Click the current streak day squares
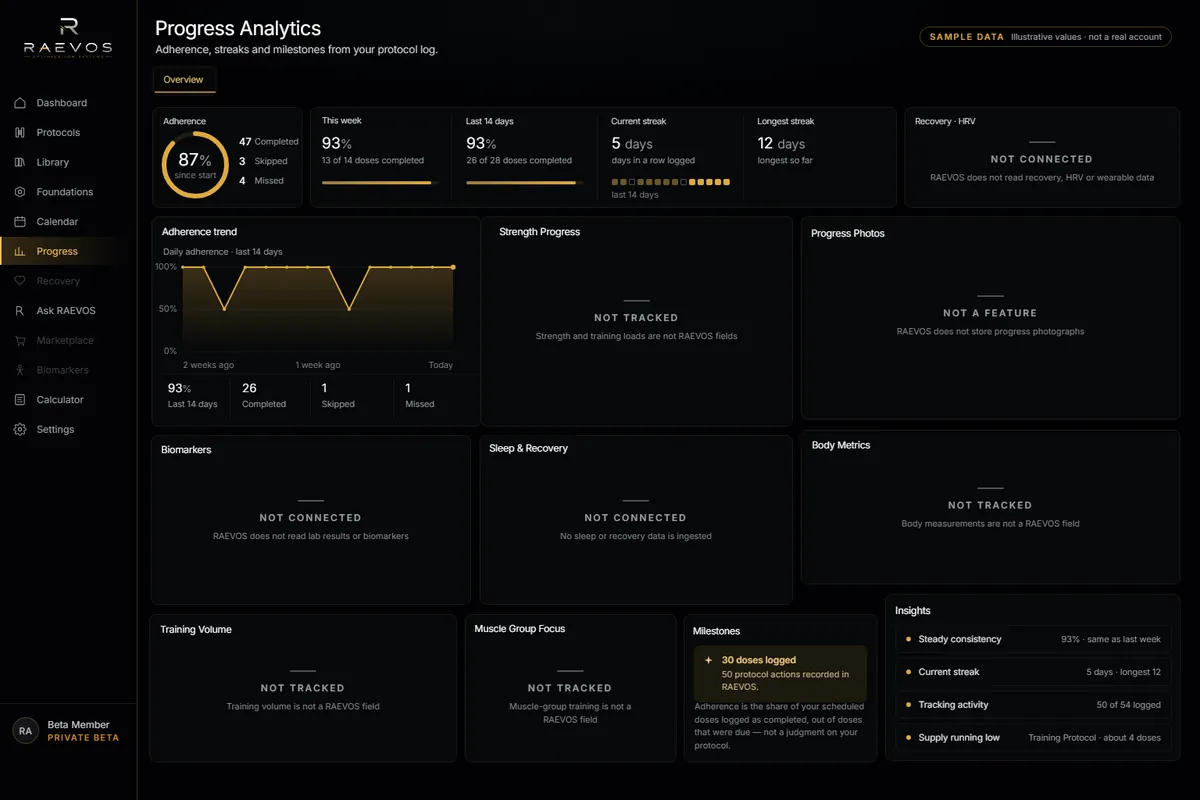 pos(671,182)
